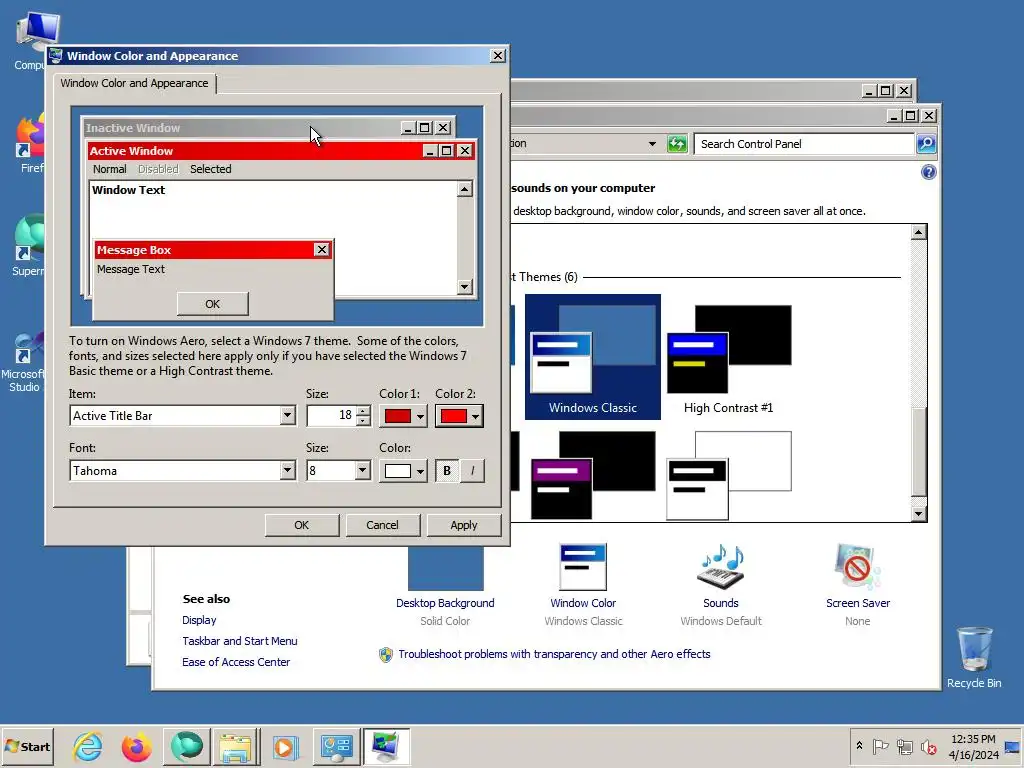The image size is (1024, 768).
Task: Click the muted volume tray icon
Action: 928,746
